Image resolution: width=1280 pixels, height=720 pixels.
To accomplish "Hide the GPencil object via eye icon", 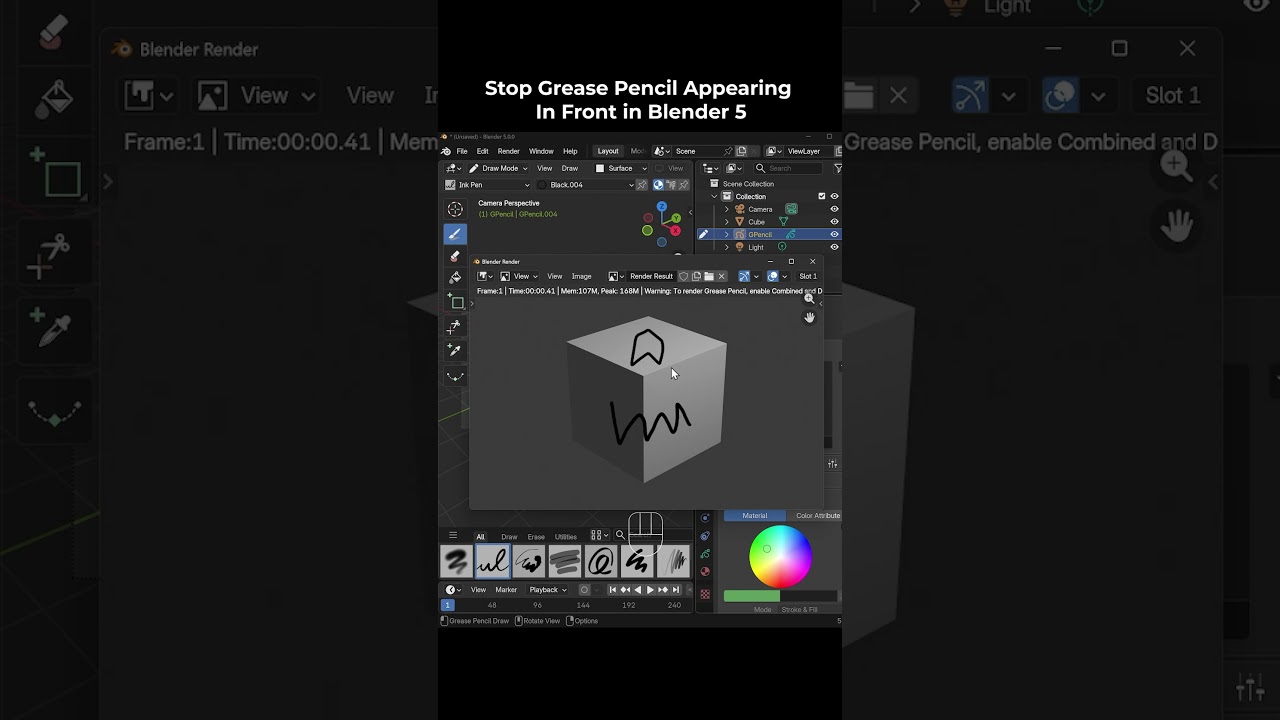I will point(834,234).
